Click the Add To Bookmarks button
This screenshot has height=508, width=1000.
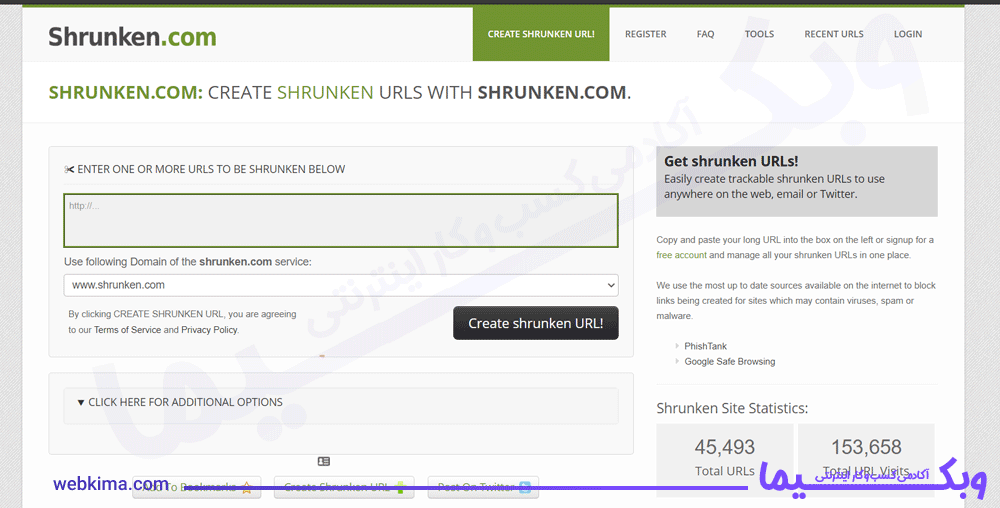pyautogui.click(x=196, y=488)
